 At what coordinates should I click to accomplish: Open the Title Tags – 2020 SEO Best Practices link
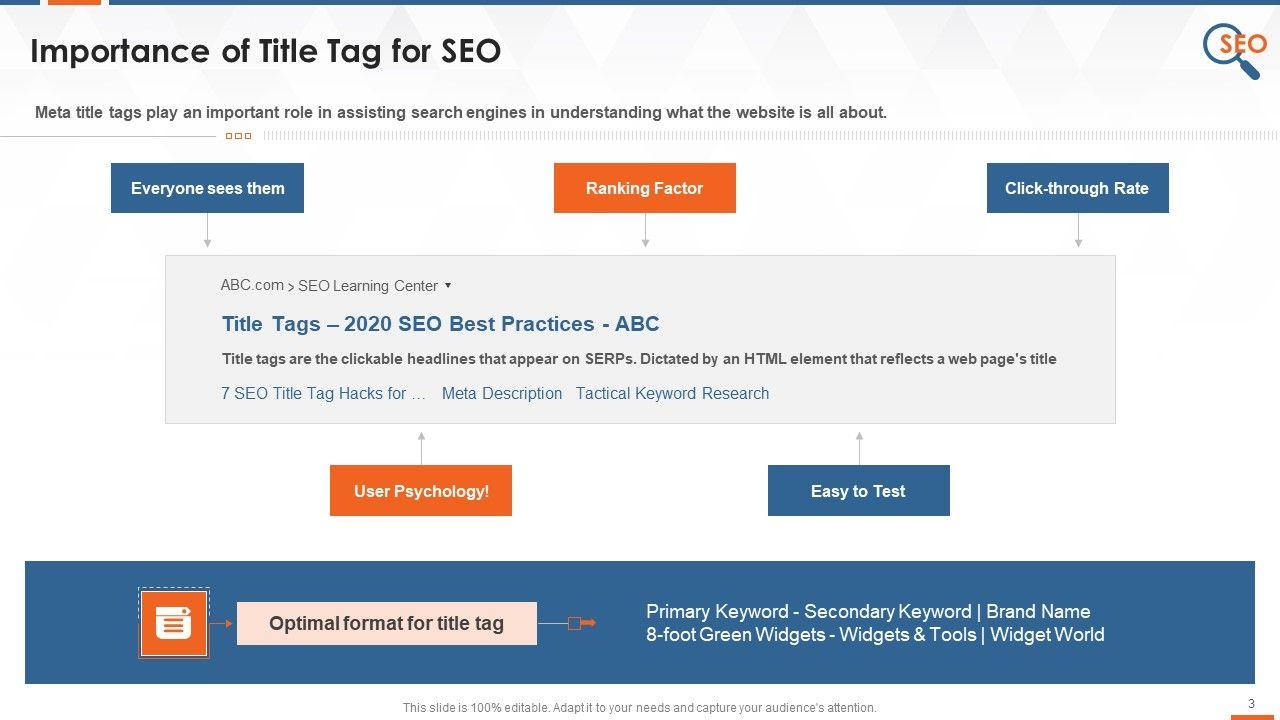[x=440, y=324]
